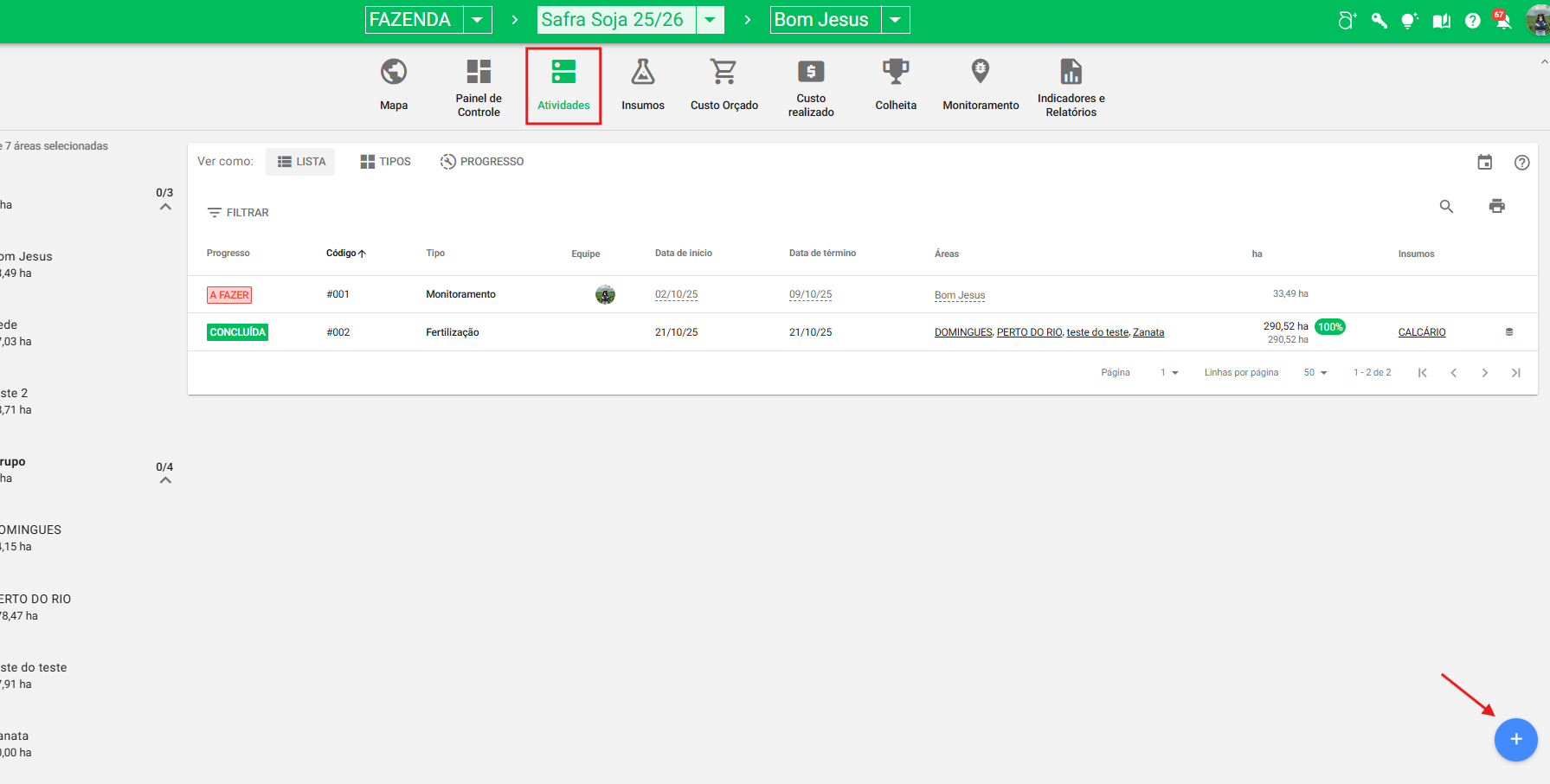The image size is (1550, 784).
Task: Open Colheita trophy icon
Action: [895, 72]
